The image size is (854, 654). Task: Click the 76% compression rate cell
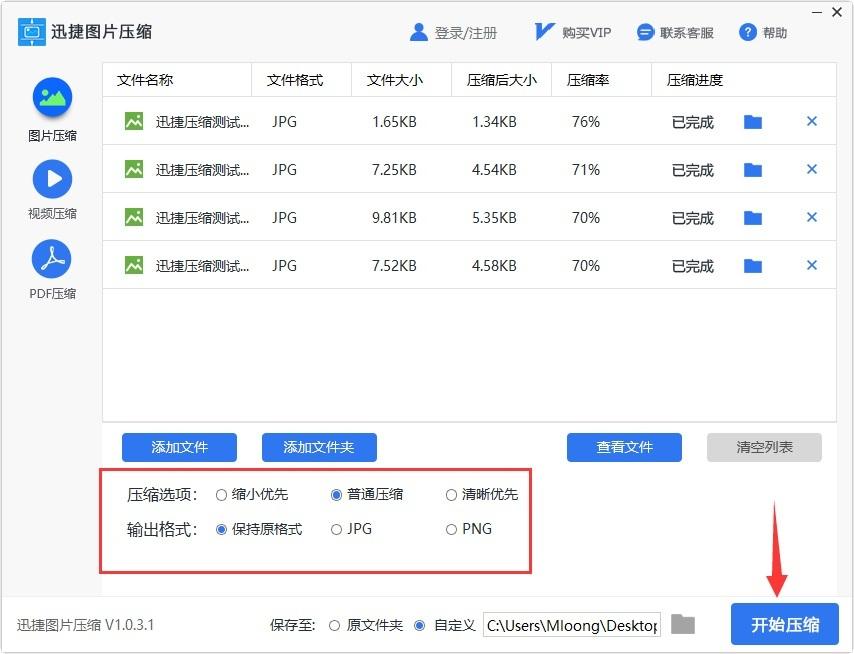585,122
